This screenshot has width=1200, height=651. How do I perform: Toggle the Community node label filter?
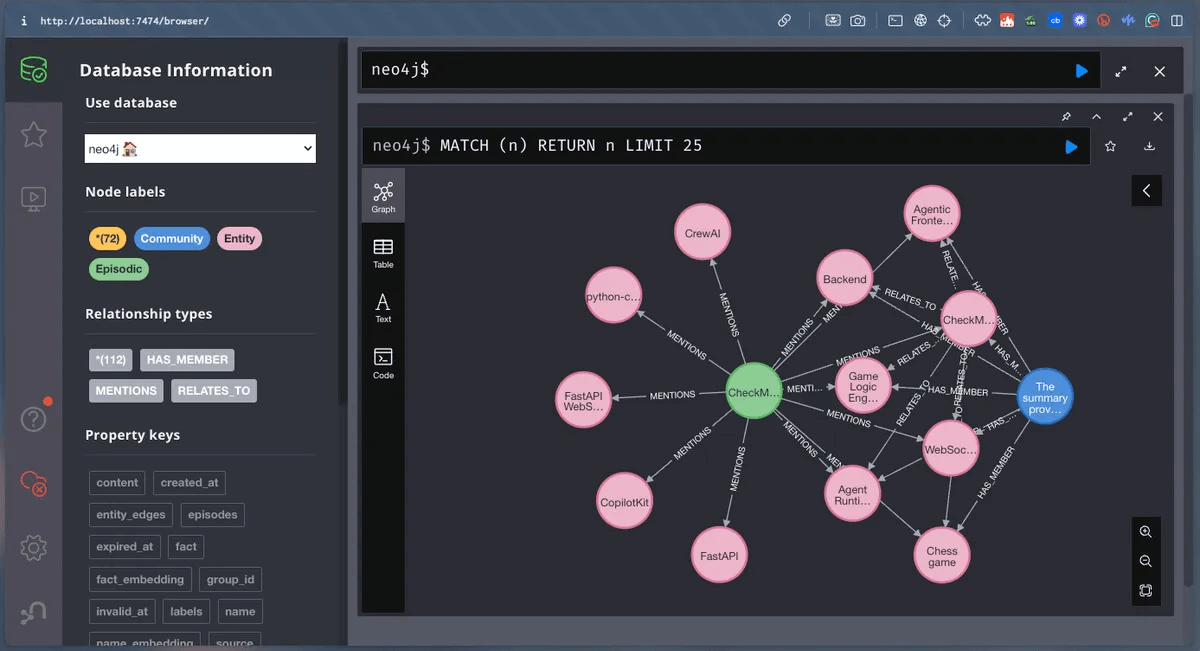[x=171, y=238]
